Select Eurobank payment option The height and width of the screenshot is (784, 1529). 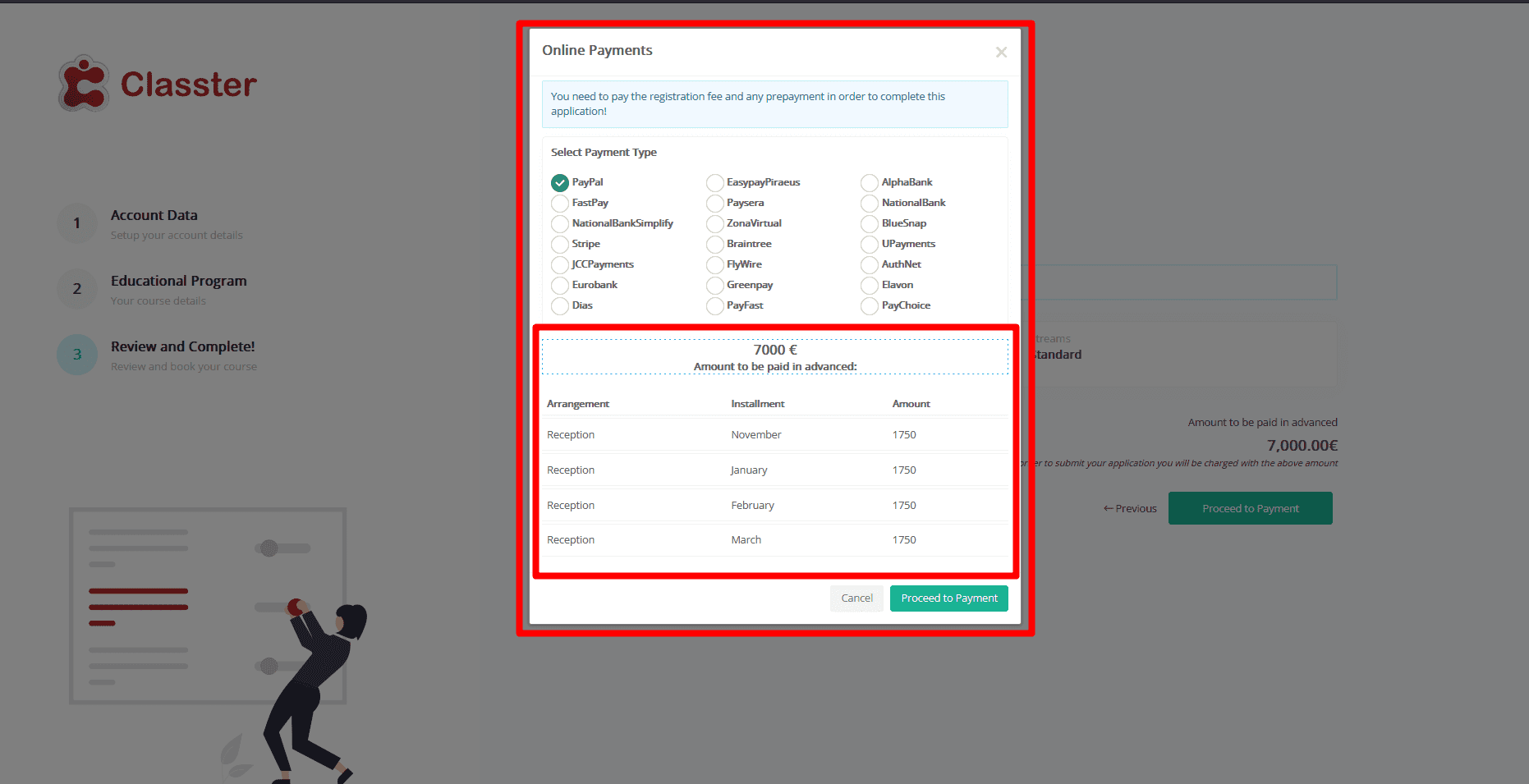tap(560, 285)
